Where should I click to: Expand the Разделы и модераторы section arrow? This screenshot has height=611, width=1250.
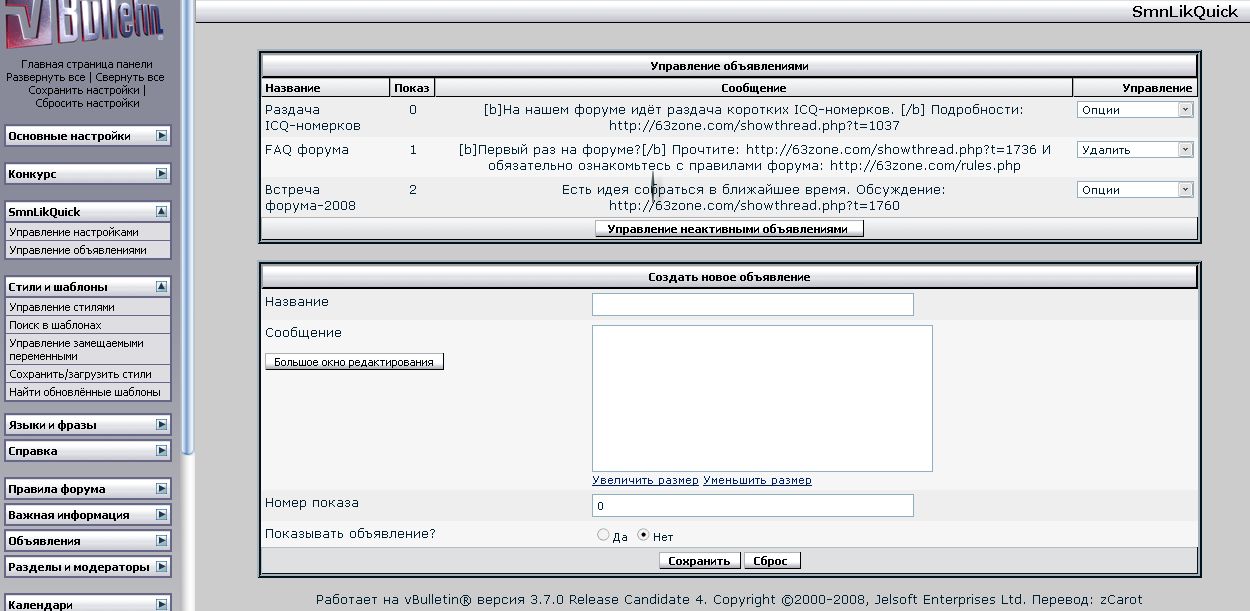click(161, 566)
